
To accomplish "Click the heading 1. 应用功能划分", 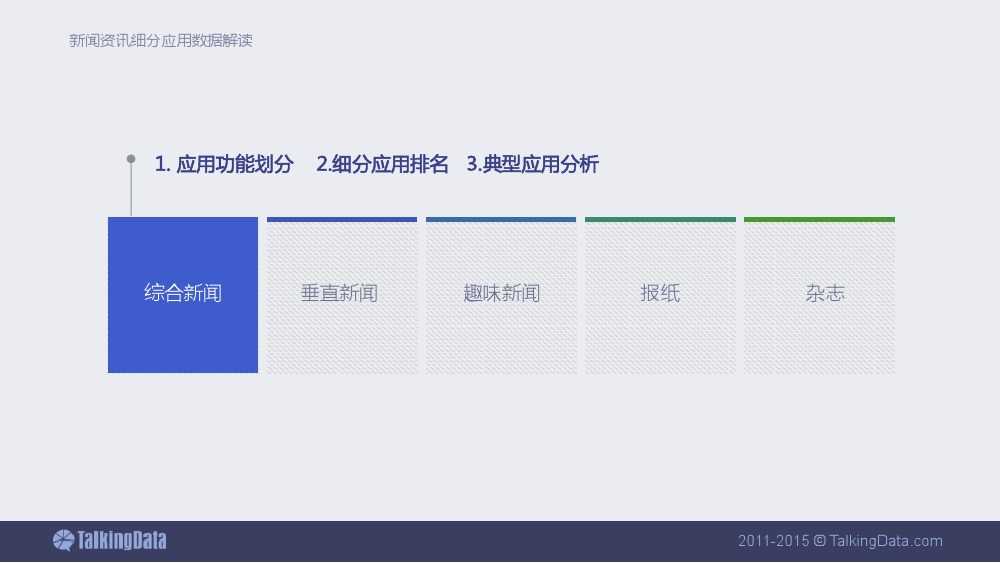I will click(224, 165).
